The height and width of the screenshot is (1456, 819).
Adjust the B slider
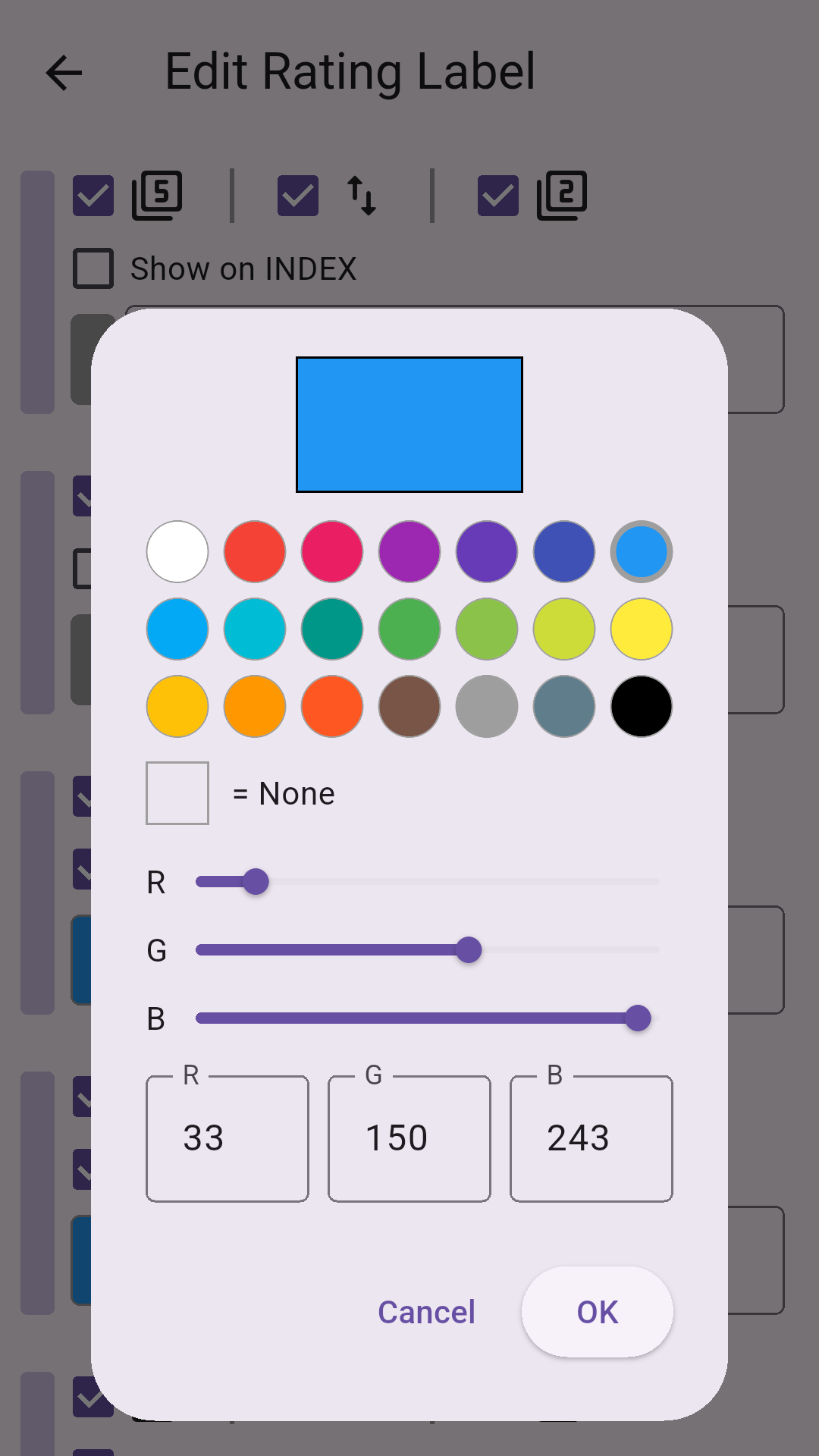pyautogui.click(x=641, y=1018)
